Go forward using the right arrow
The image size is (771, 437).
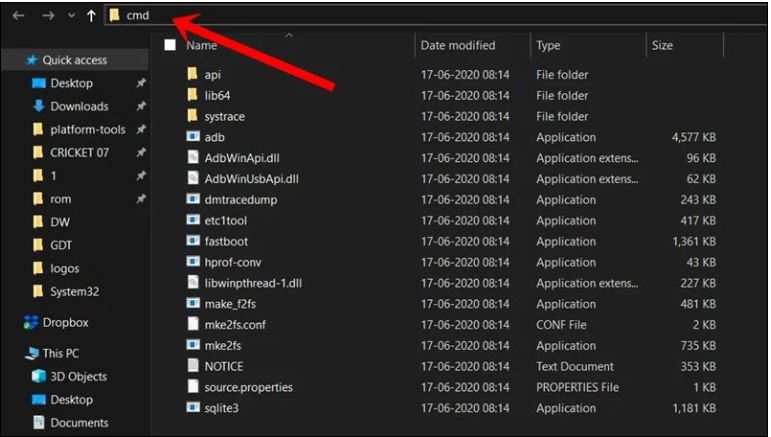point(48,16)
